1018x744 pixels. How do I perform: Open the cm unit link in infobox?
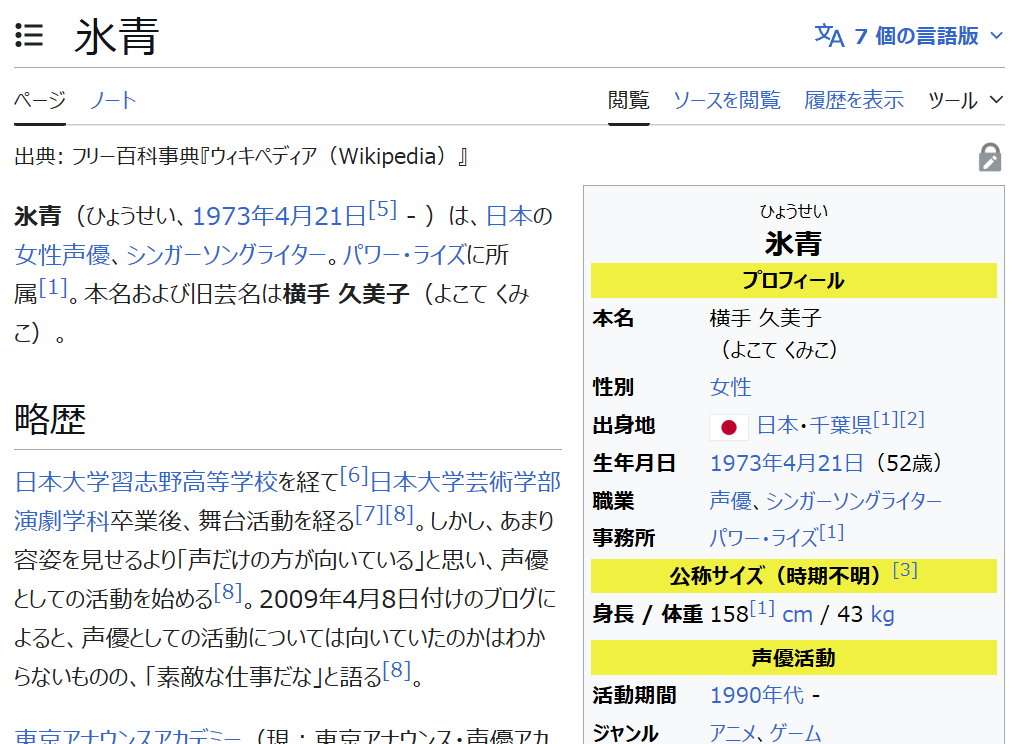[797, 614]
